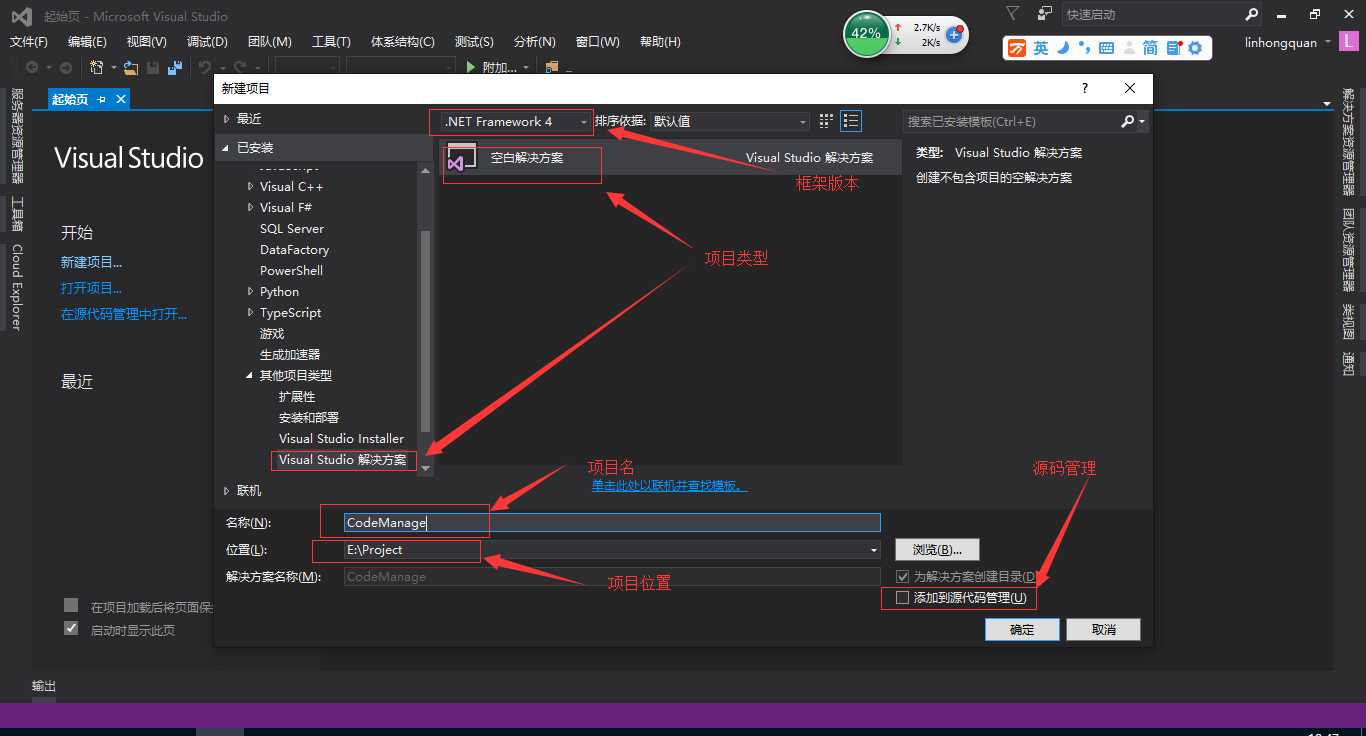Click the 确定 button
Screen dimensions: 1366x736
1022,630
